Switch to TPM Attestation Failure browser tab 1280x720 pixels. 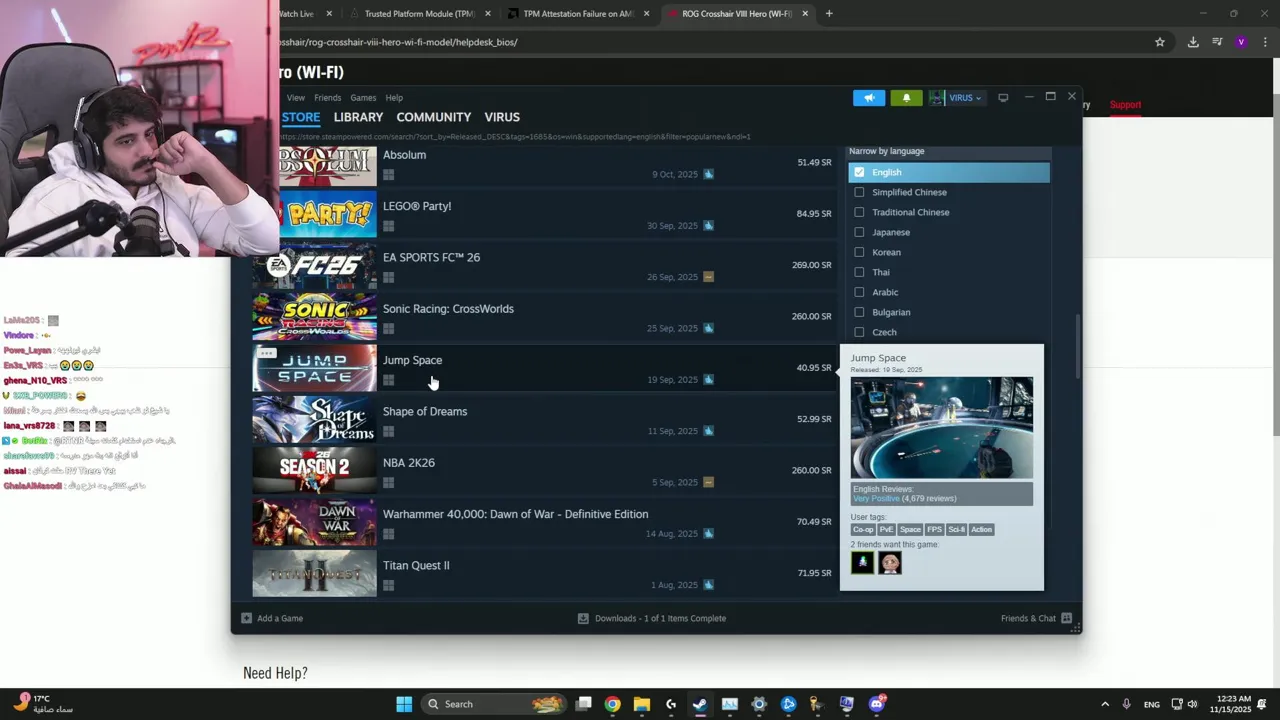(x=578, y=14)
